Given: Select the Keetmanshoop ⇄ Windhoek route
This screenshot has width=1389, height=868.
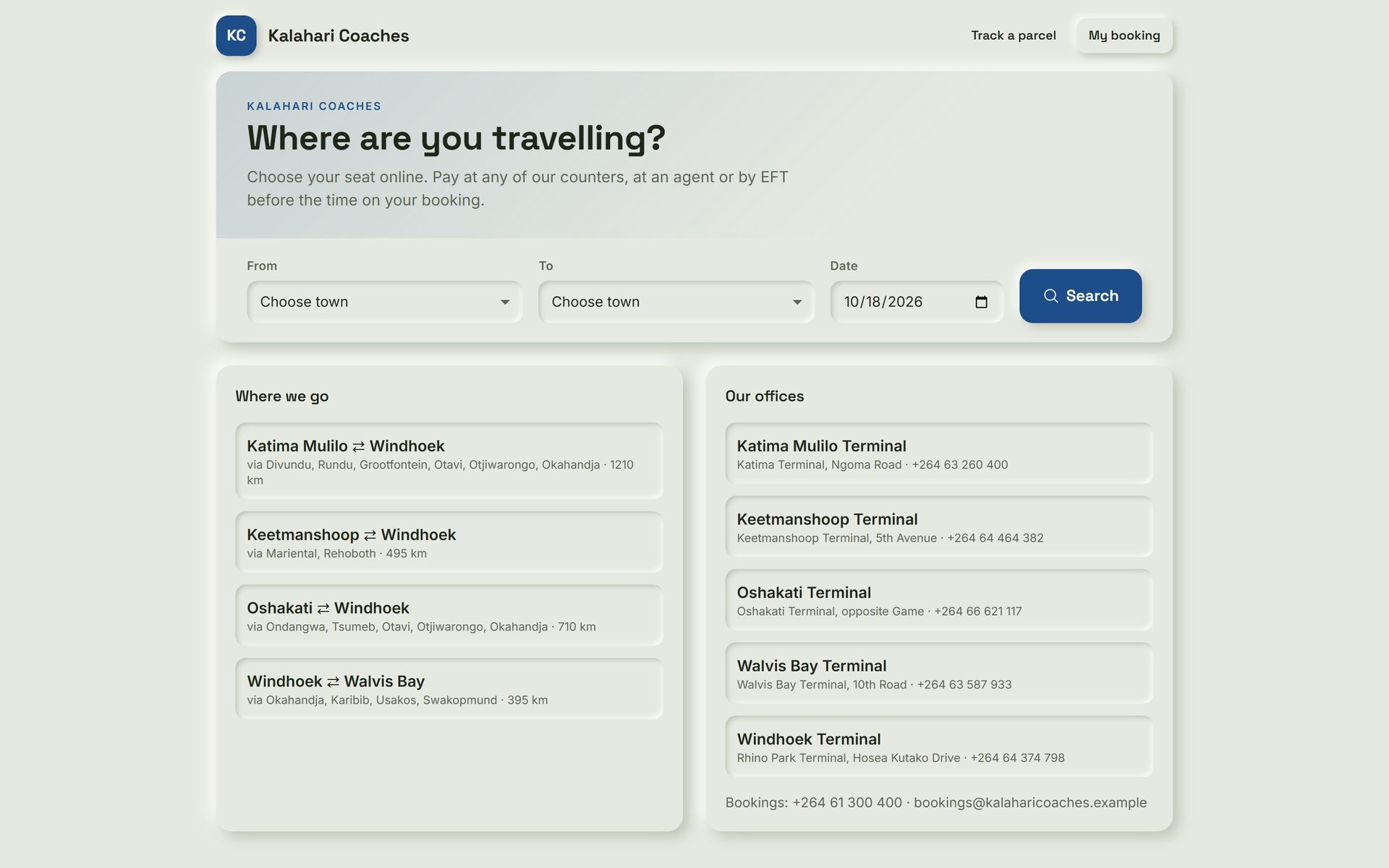Looking at the screenshot, I should coord(449,542).
